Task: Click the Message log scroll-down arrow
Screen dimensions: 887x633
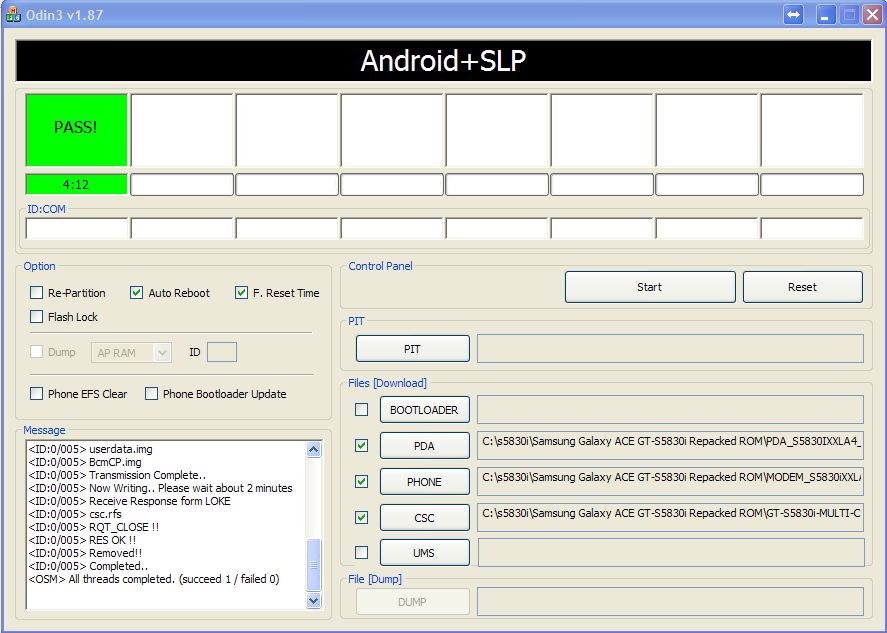Action: [313, 600]
